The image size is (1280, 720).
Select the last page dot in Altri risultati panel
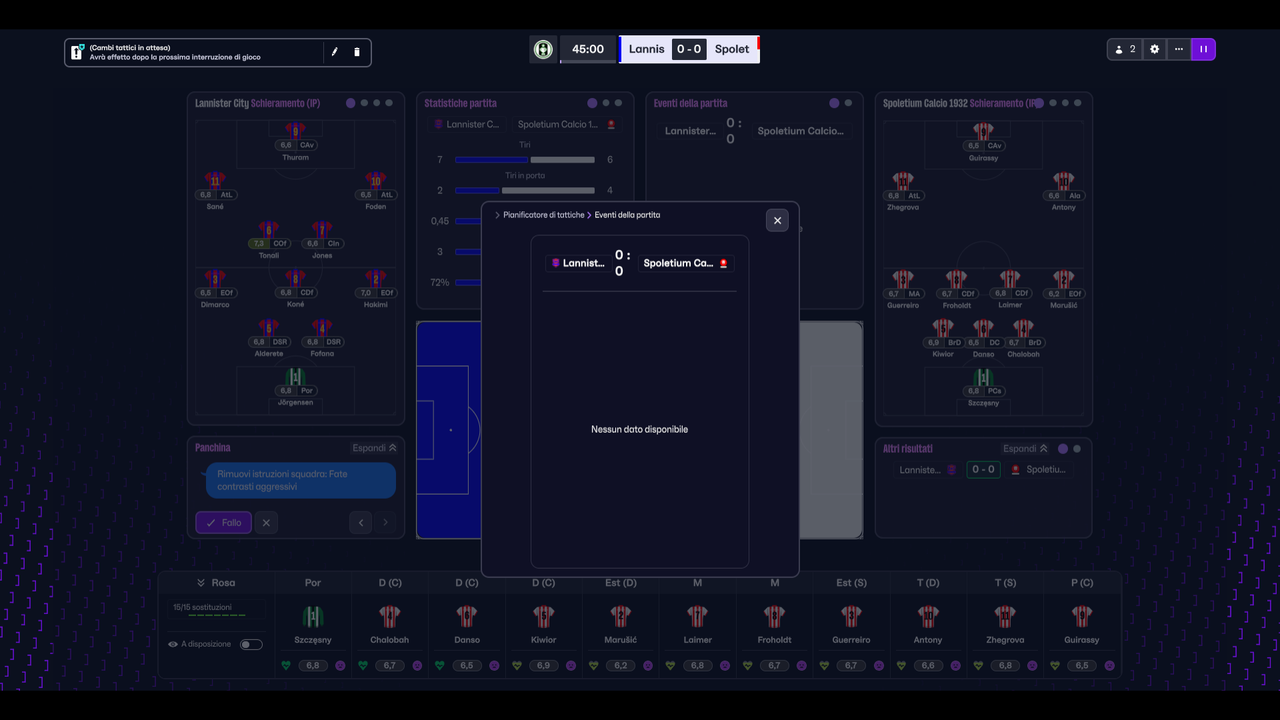click(1078, 449)
